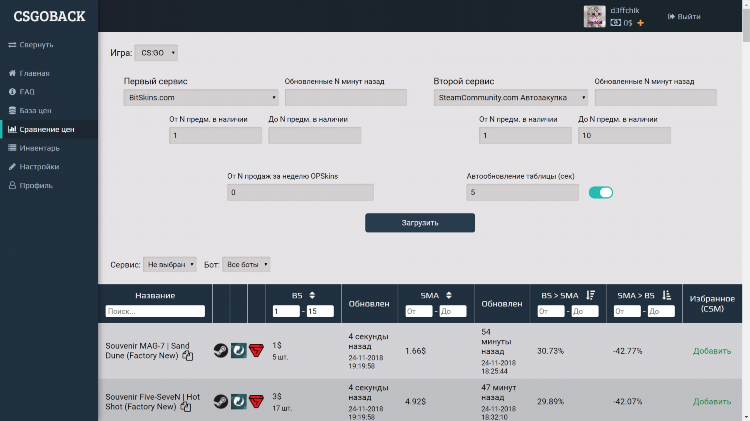The width and height of the screenshot is (750, 421).
Task: Toggle table auto-refresh switch
Action: pyautogui.click(x=601, y=192)
